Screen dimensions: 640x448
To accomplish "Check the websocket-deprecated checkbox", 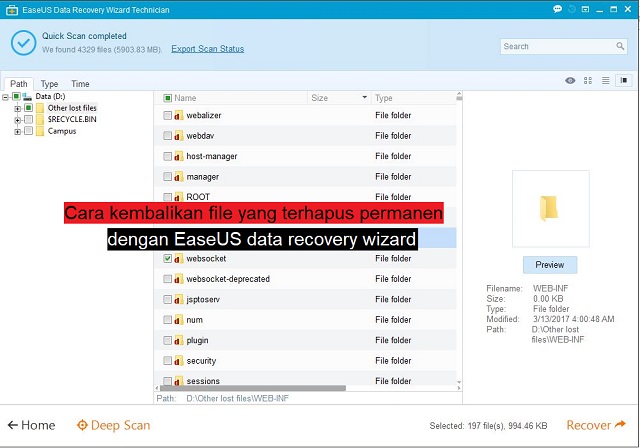I will pos(167,279).
